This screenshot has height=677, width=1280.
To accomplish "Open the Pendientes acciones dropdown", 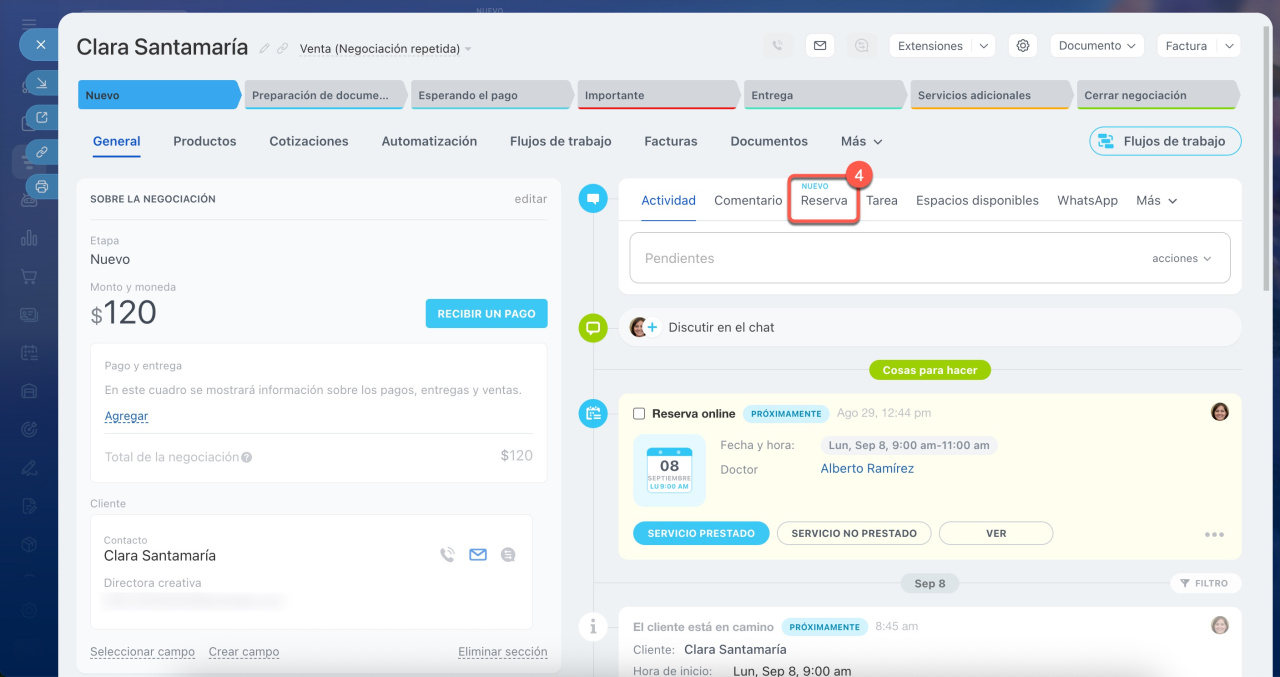I will (x=1181, y=258).
